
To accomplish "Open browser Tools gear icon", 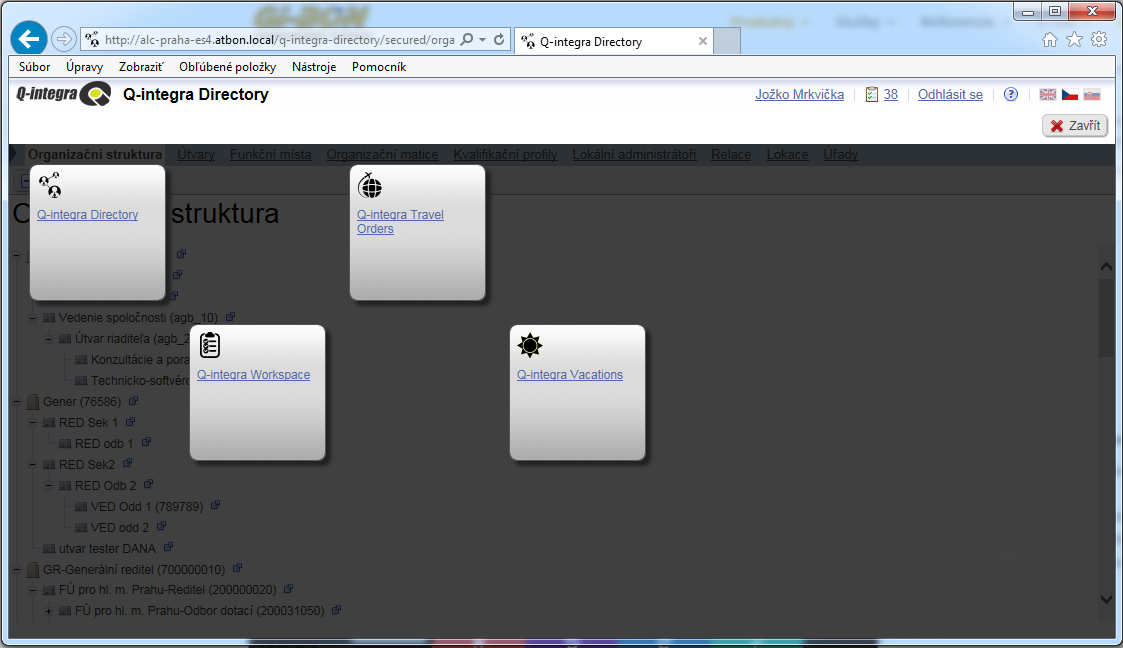I will pos(1099,40).
